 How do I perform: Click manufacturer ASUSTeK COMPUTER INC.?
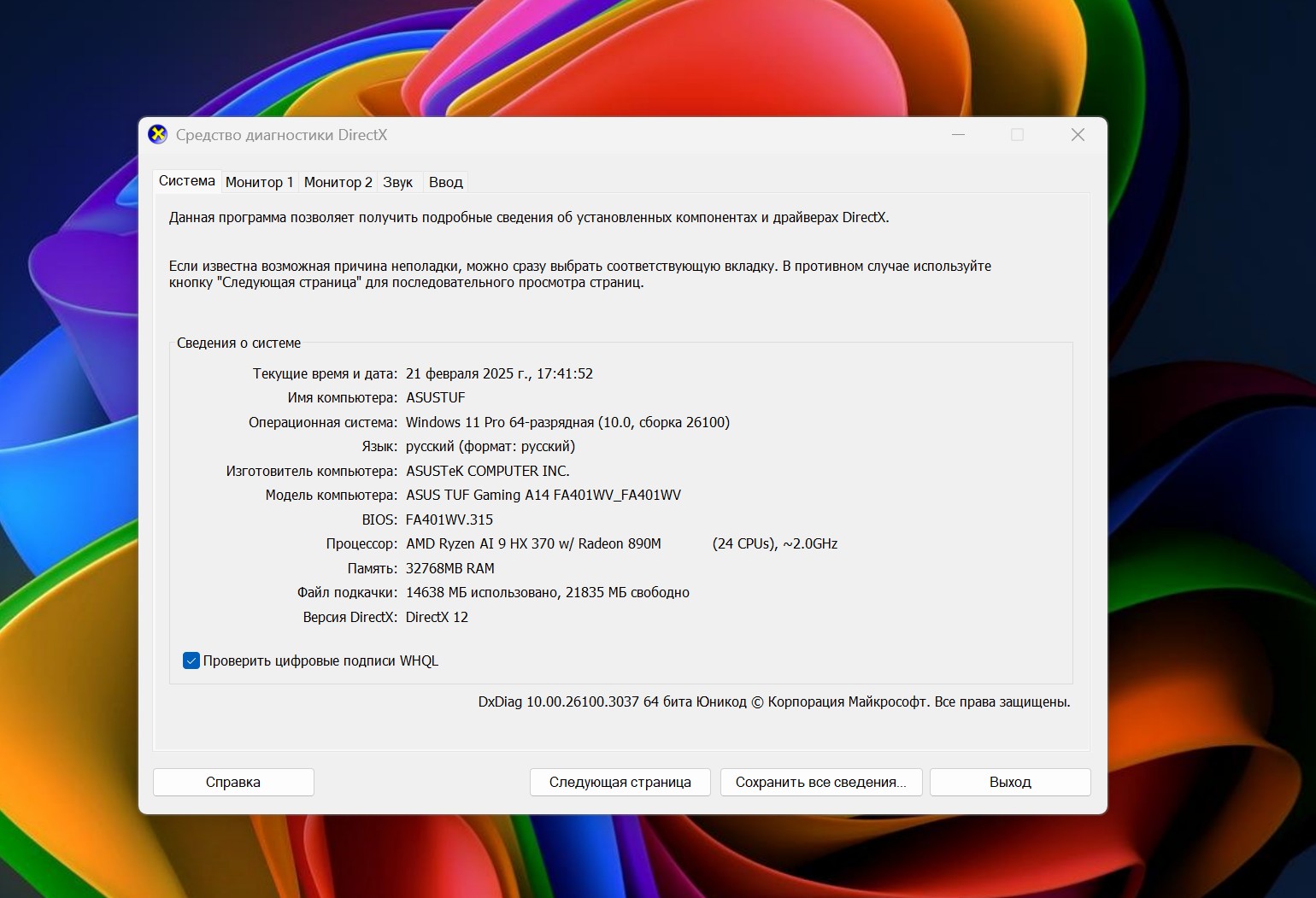(488, 471)
